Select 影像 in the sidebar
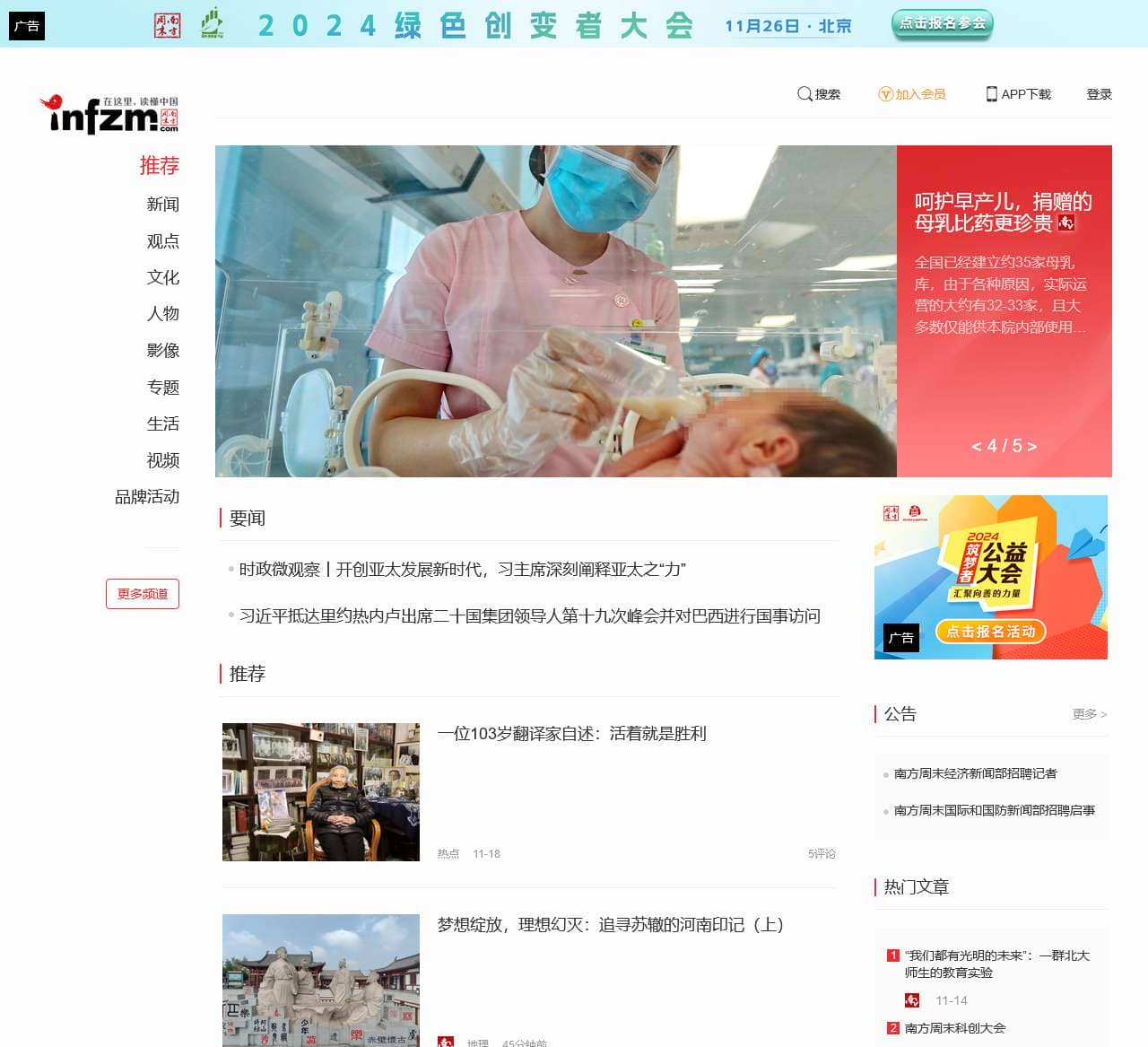The height and width of the screenshot is (1047, 1148). [x=163, y=351]
